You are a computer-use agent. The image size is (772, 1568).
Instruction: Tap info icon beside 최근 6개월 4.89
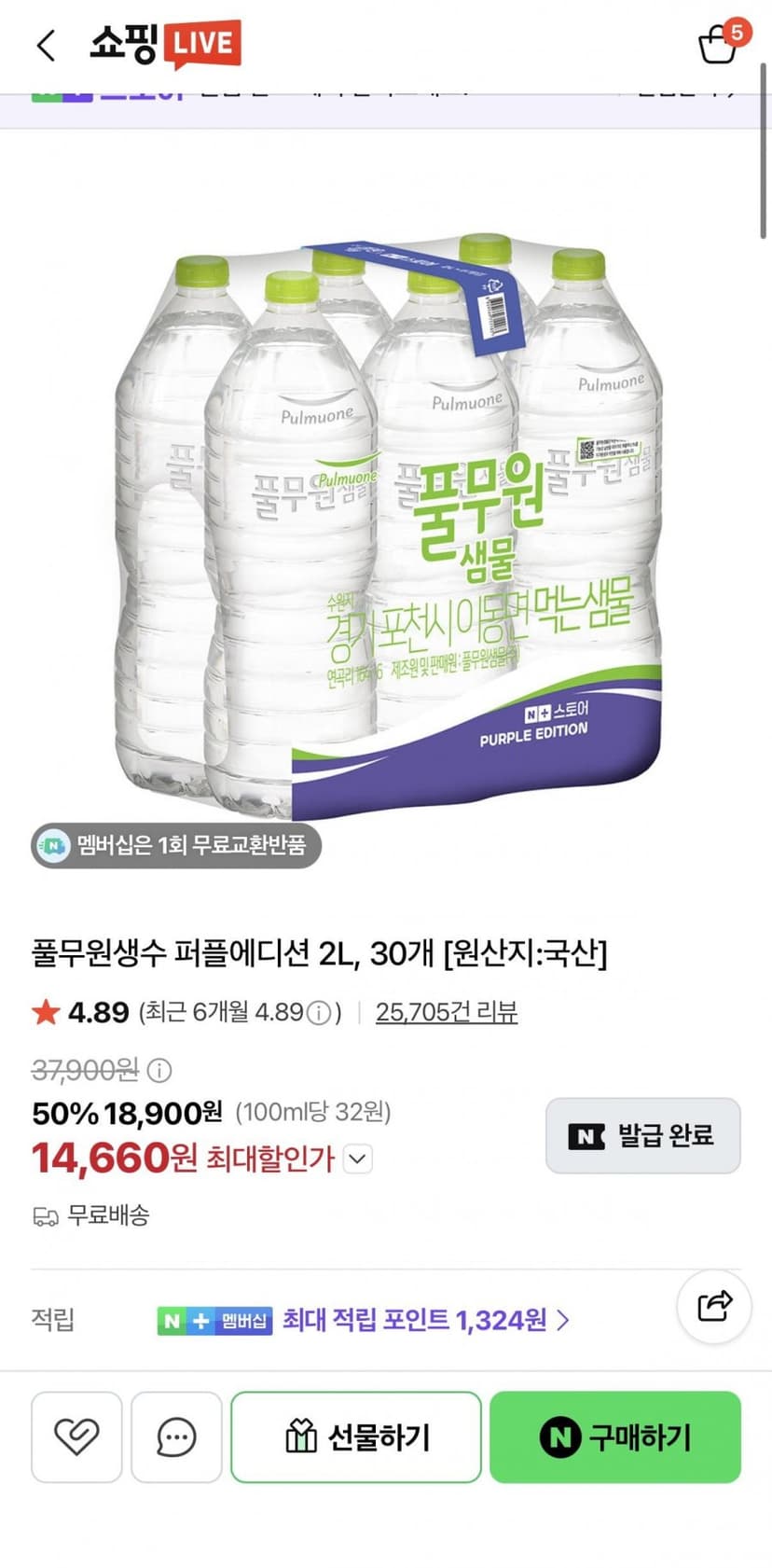click(319, 1012)
